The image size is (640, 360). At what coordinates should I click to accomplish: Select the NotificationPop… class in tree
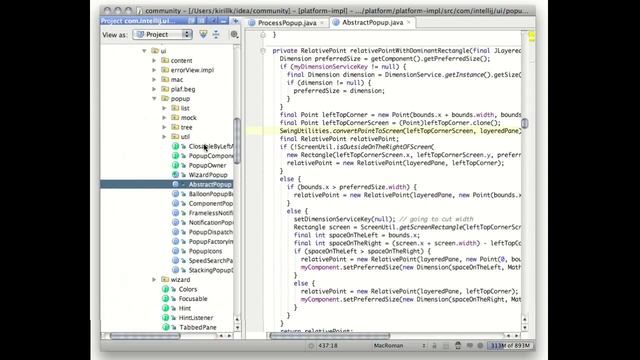pyautogui.click(x=211, y=222)
